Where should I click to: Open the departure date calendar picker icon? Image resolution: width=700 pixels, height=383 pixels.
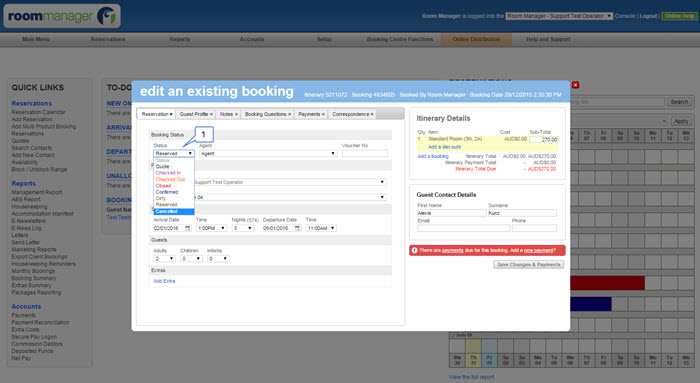pos(297,228)
